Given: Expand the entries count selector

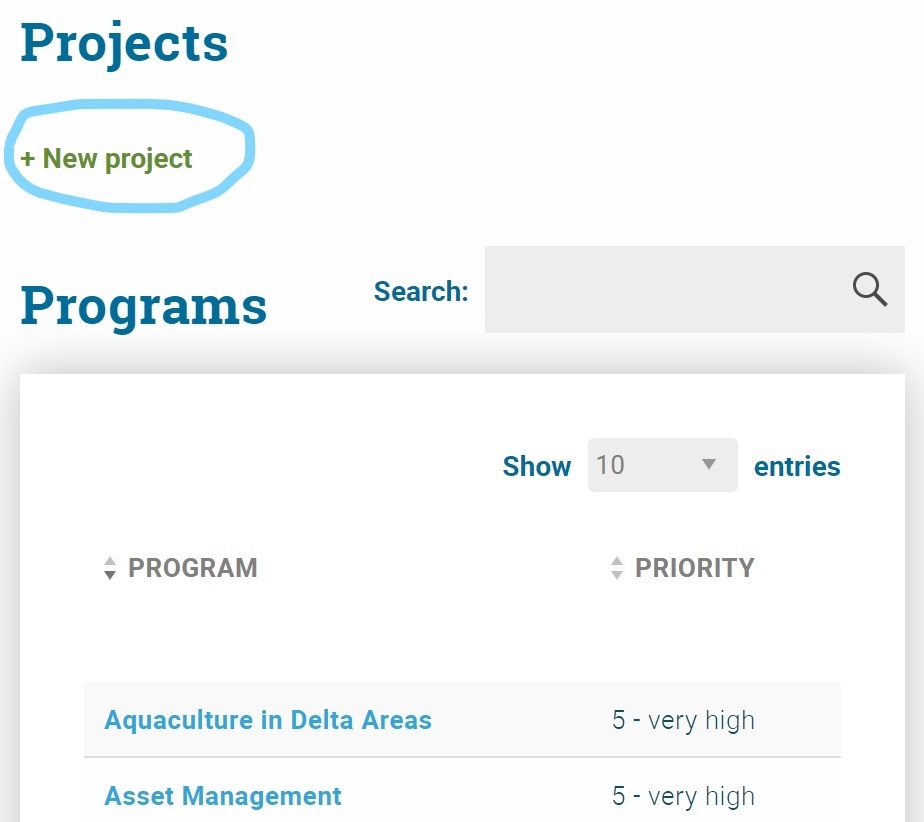Looking at the screenshot, I should pyautogui.click(x=662, y=464).
